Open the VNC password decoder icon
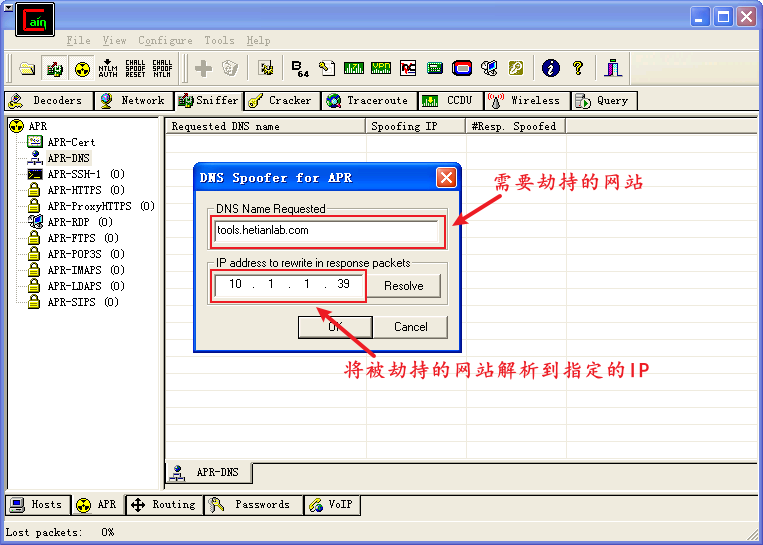 click(x=408, y=68)
